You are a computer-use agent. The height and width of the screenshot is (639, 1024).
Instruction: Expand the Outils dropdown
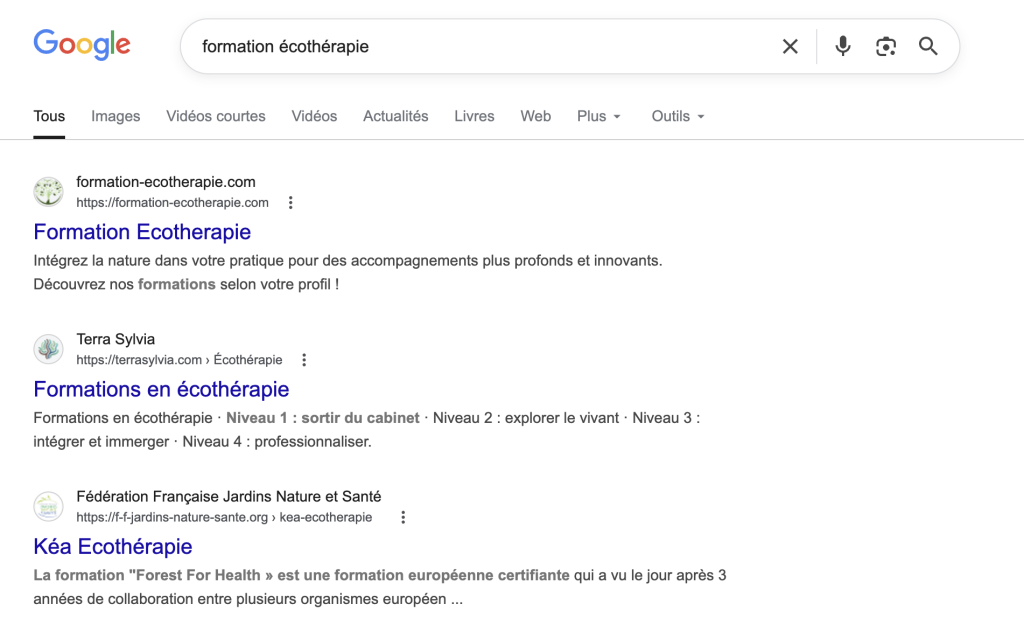click(678, 116)
